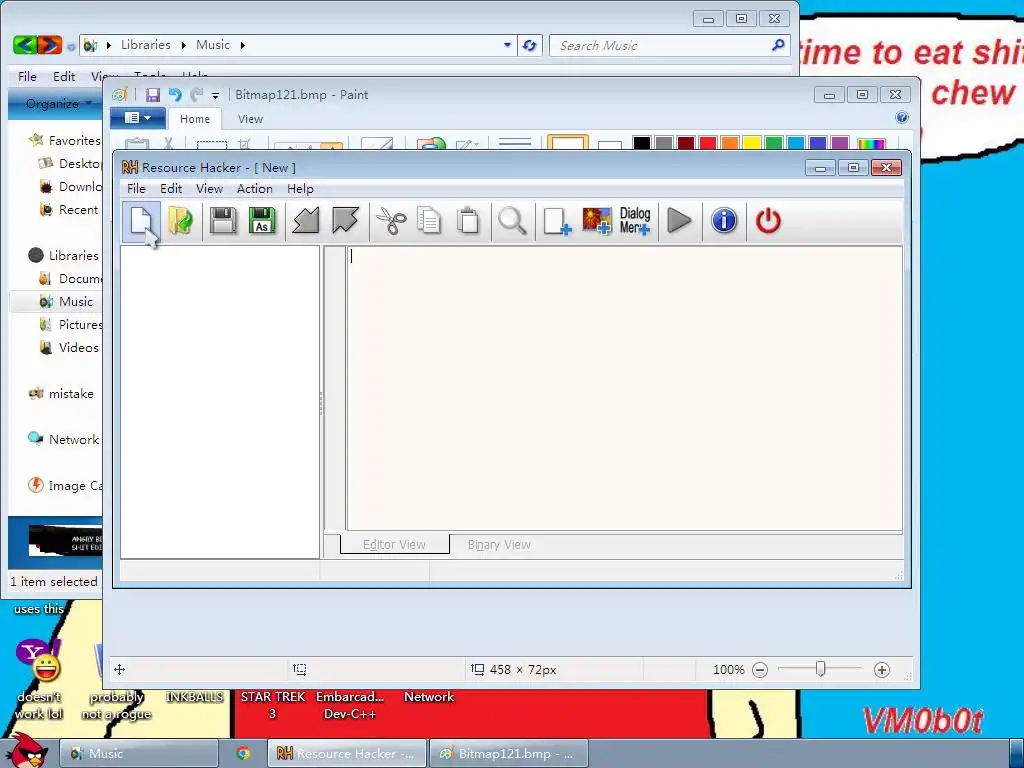Switch to the Binary View tab
This screenshot has height=768, width=1024.
499,545
